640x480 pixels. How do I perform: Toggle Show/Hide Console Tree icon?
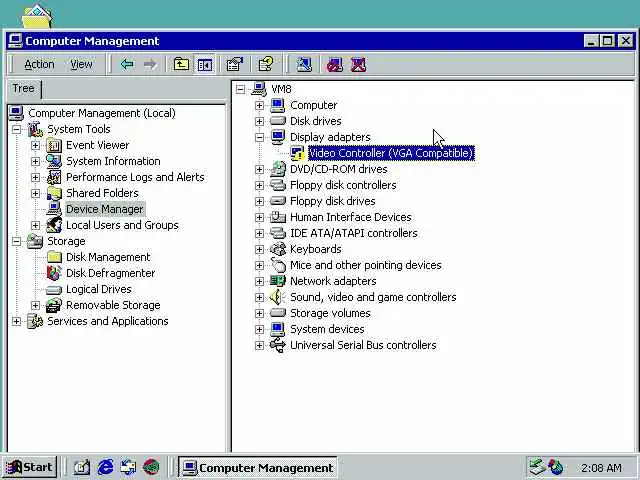[x=204, y=64]
